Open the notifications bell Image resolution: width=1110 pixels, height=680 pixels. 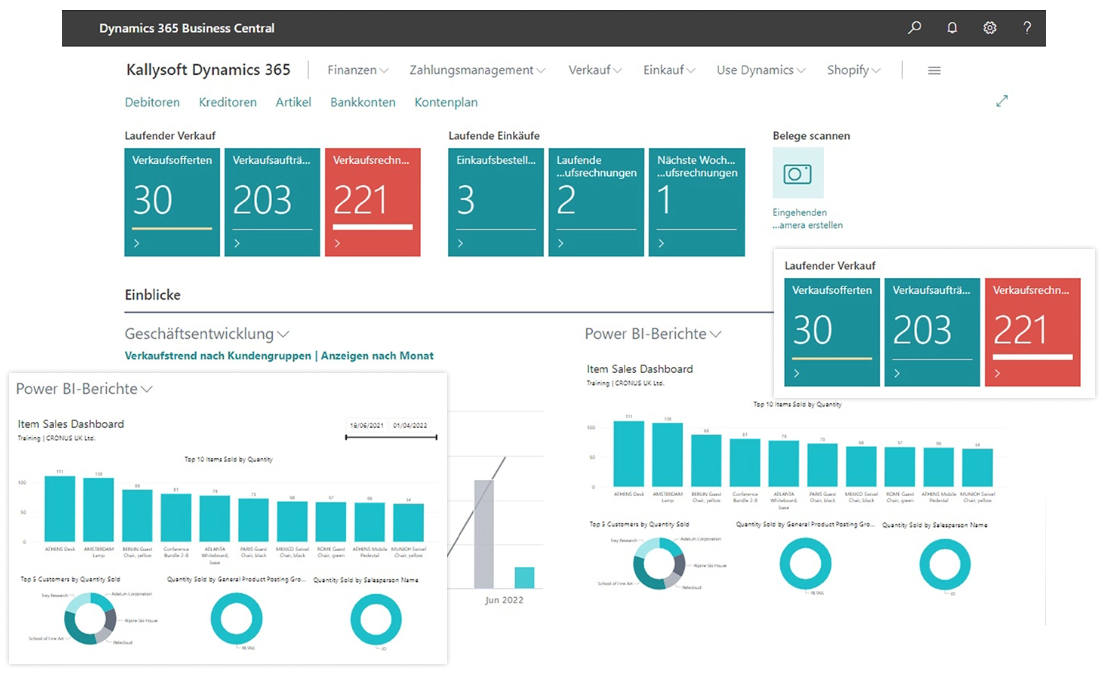coord(952,28)
